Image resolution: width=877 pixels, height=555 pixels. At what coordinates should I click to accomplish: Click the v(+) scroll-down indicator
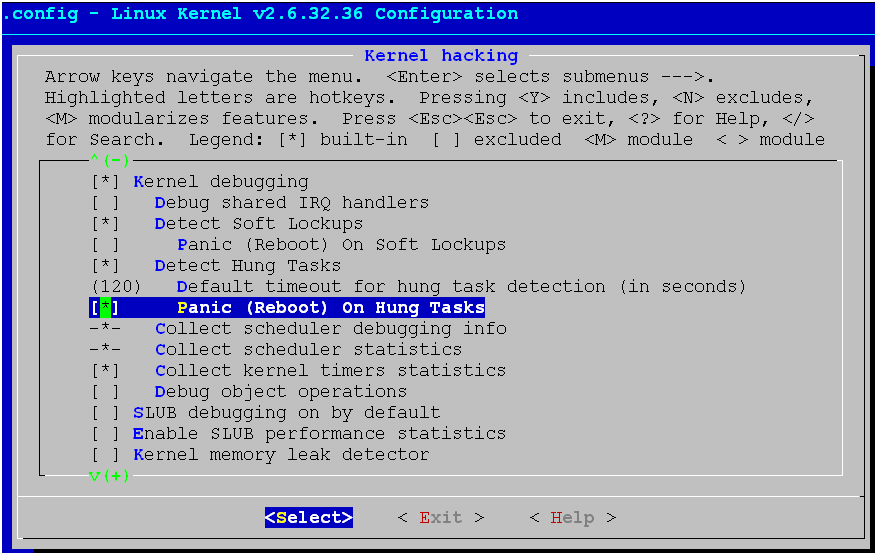click(110, 476)
